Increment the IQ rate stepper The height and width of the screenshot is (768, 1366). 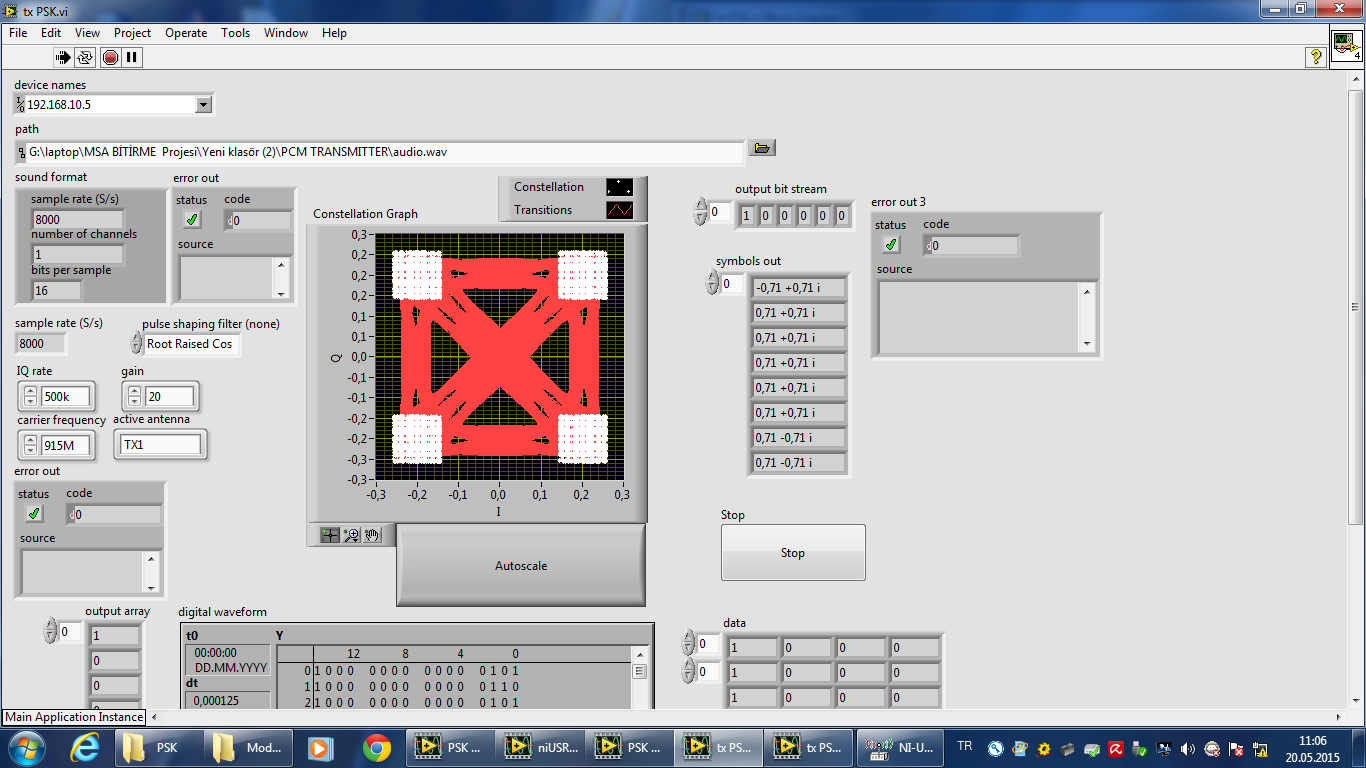[30, 391]
